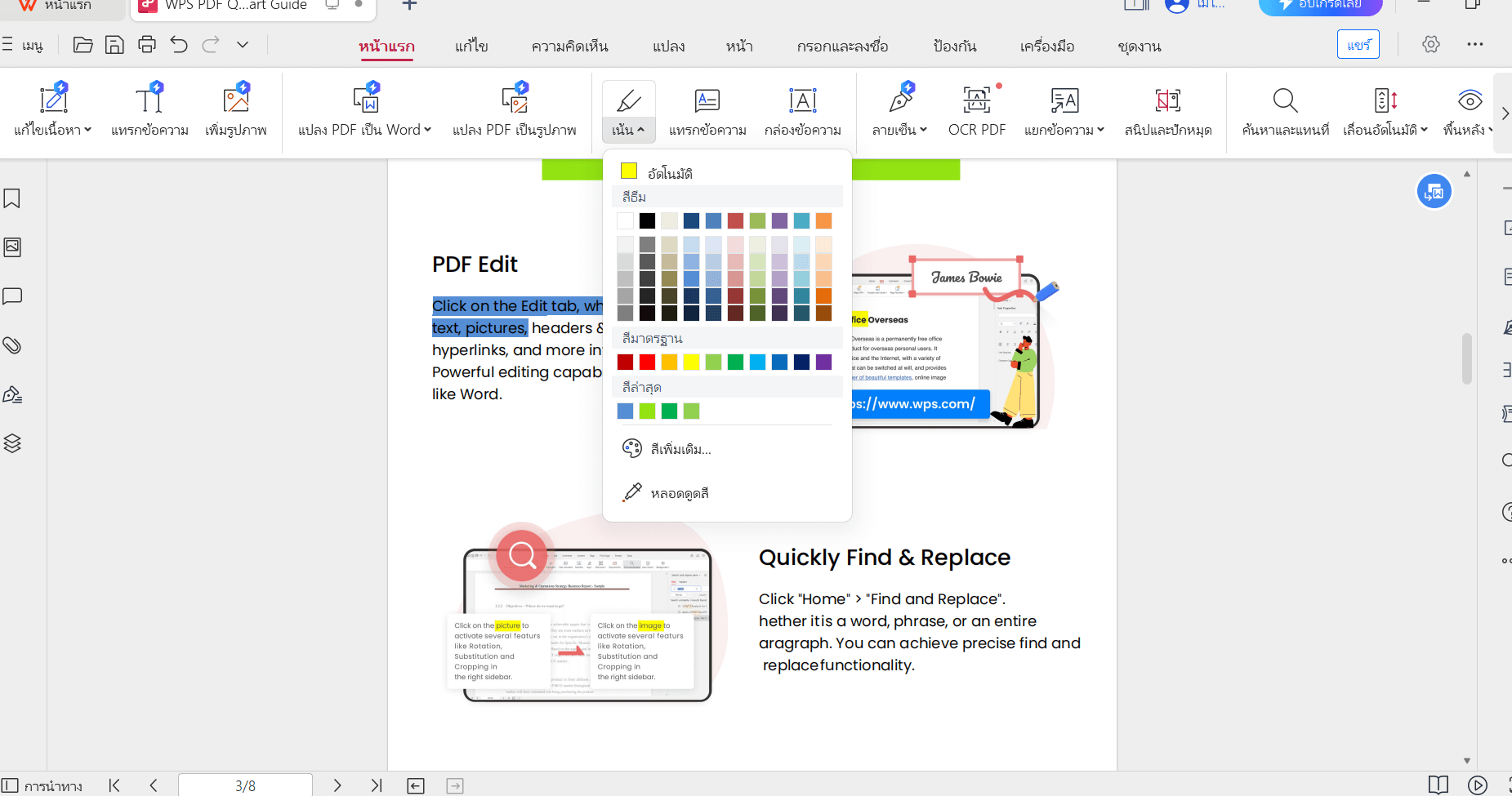This screenshot has width=1512, height=796.
Task: Open the bookmark panel in left sidebar
Action: pyautogui.click(x=12, y=198)
